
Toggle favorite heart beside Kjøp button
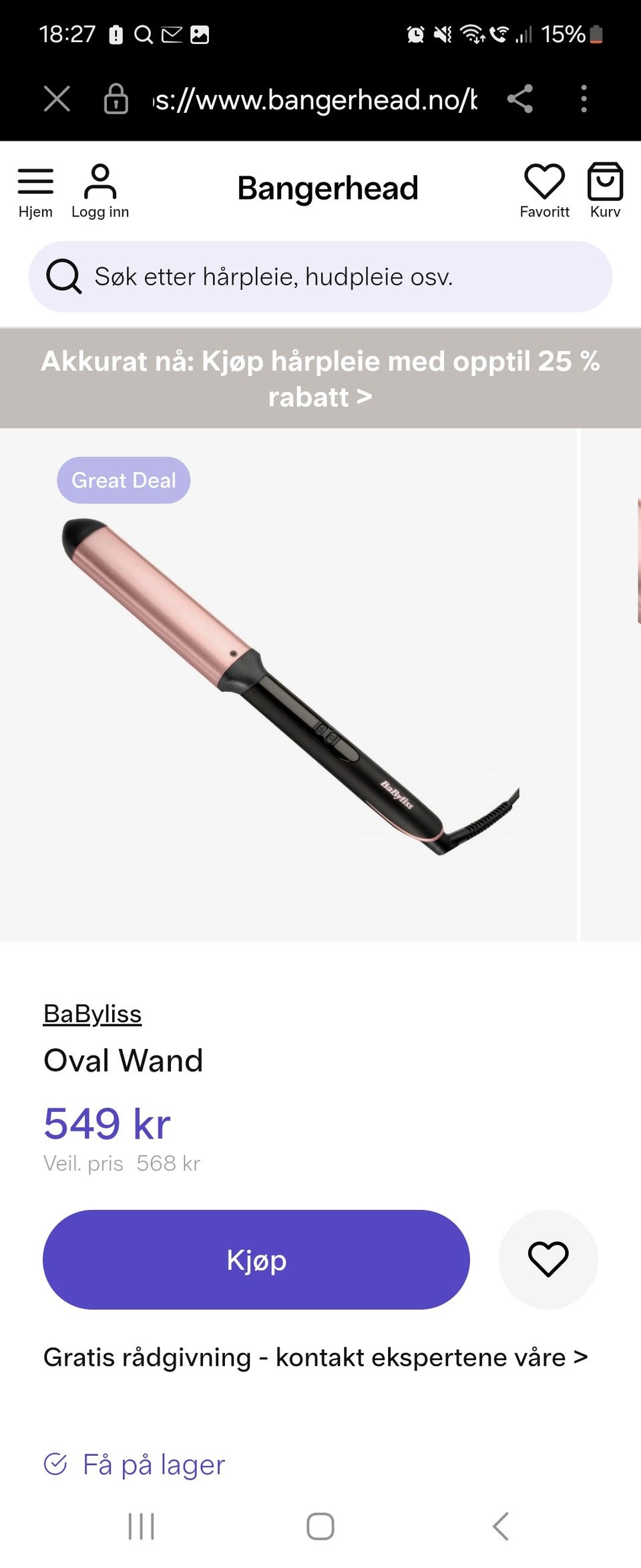point(548,1259)
